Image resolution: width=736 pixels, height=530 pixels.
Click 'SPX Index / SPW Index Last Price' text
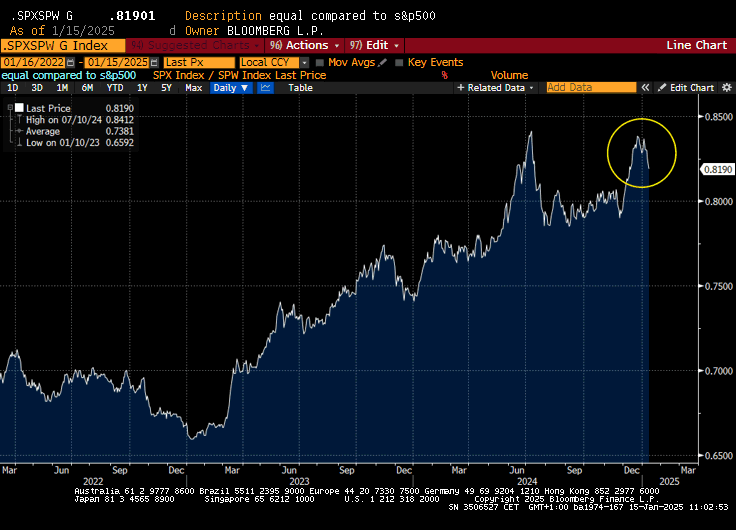[x=239, y=75]
